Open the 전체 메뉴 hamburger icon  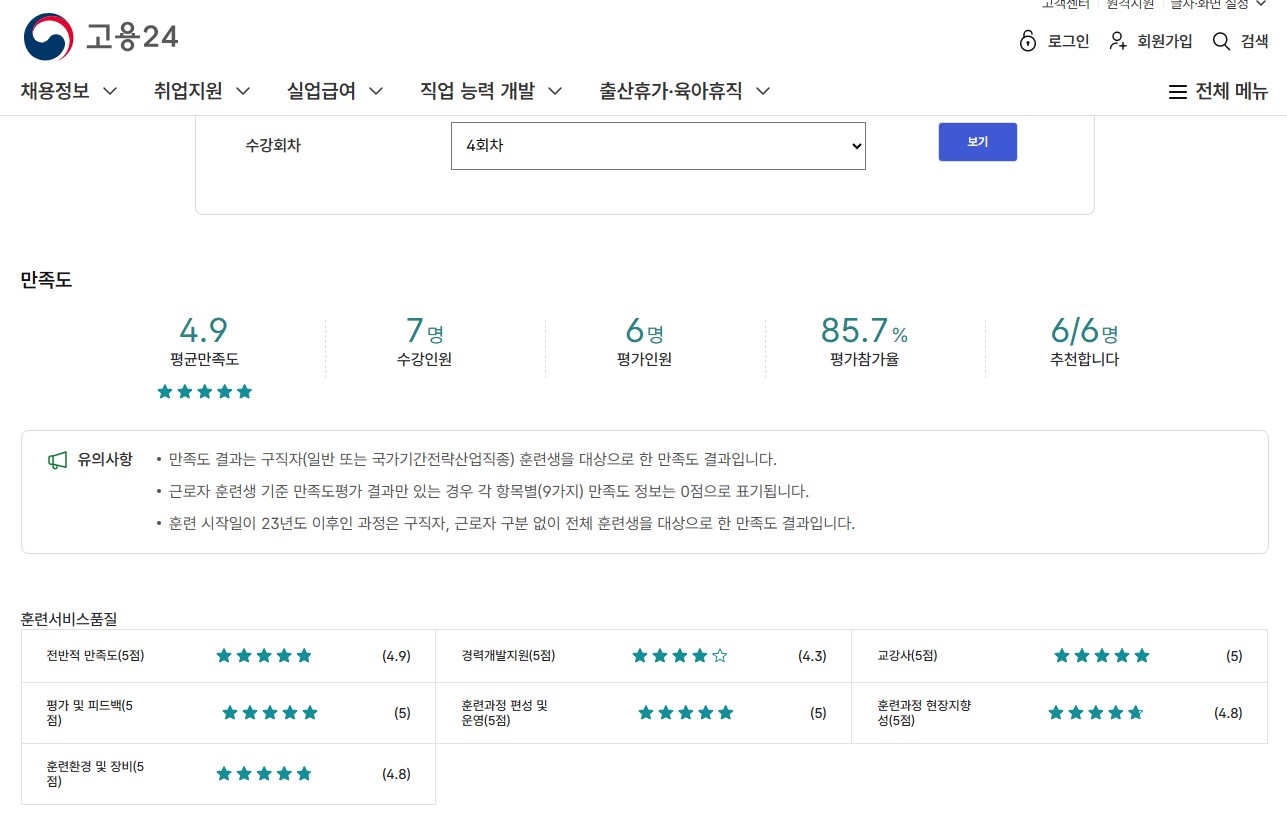coord(1178,92)
